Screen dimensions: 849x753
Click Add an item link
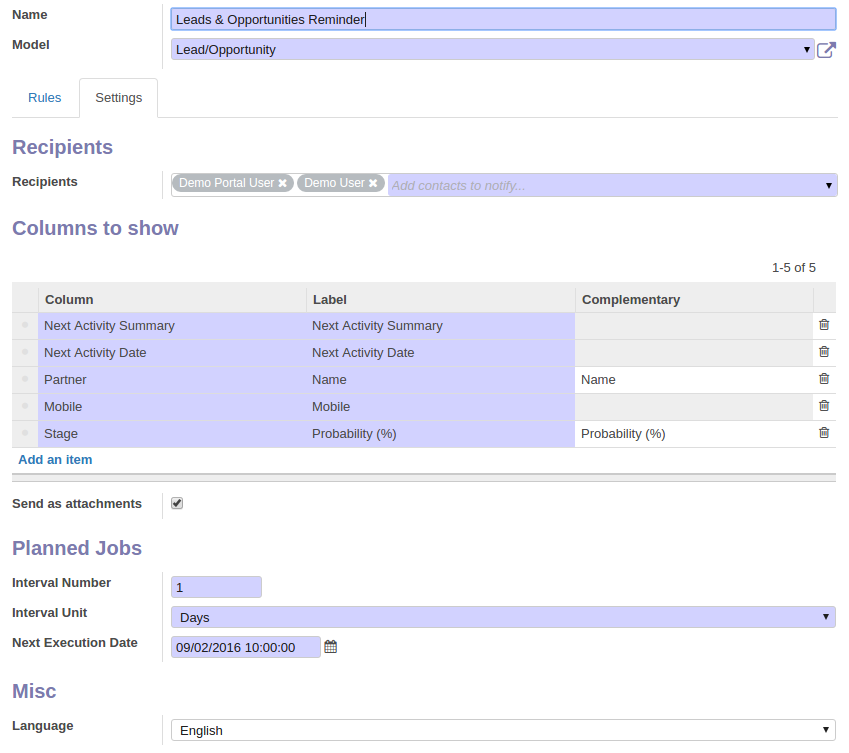55,460
